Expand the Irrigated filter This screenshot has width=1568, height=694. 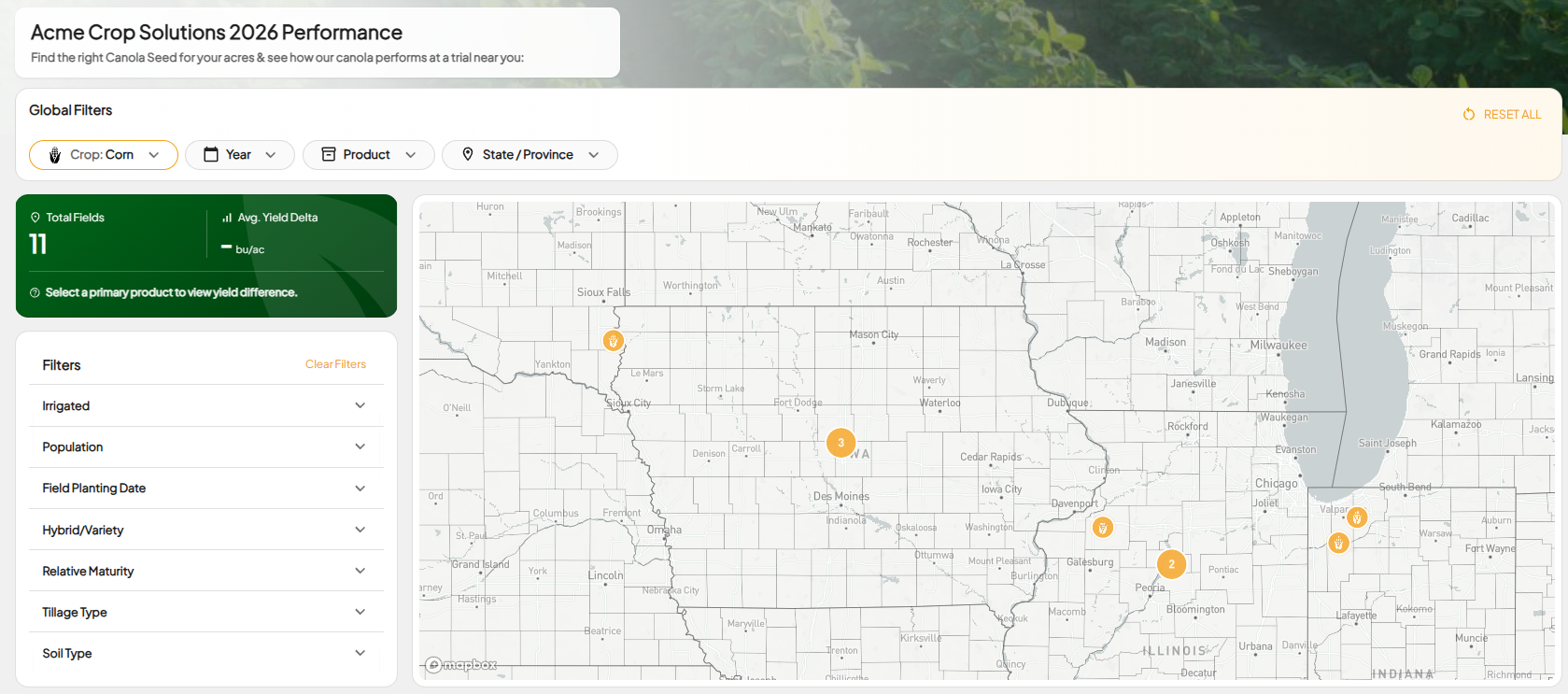click(206, 405)
